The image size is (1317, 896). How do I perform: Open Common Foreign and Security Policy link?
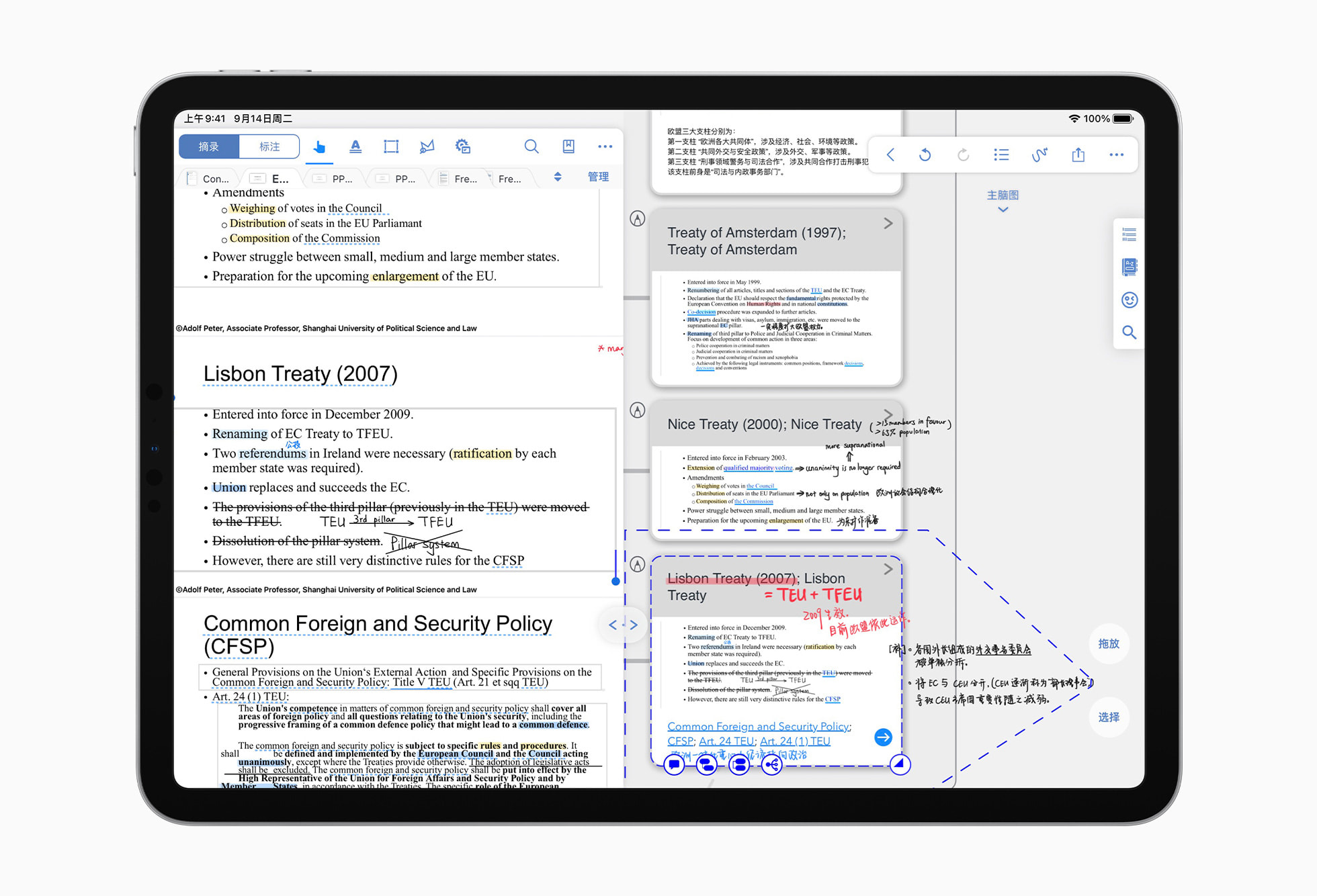point(758,726)
